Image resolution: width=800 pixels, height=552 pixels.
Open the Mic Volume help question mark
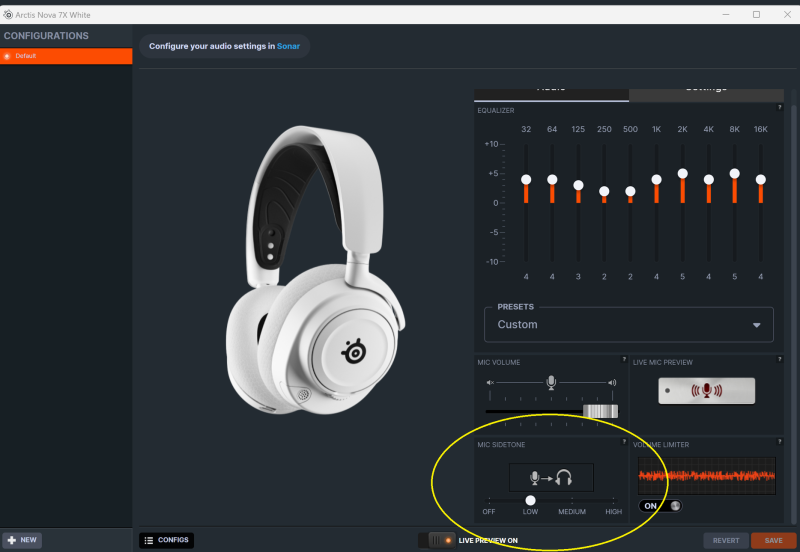623,359
